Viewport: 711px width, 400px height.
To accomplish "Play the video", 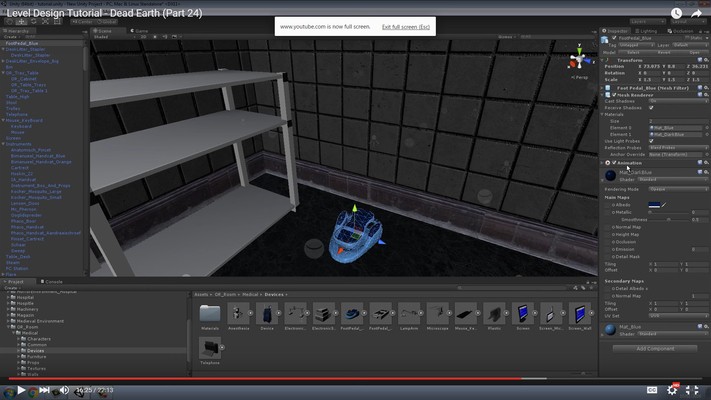I will pyautogui.click(x=21, y=390).
